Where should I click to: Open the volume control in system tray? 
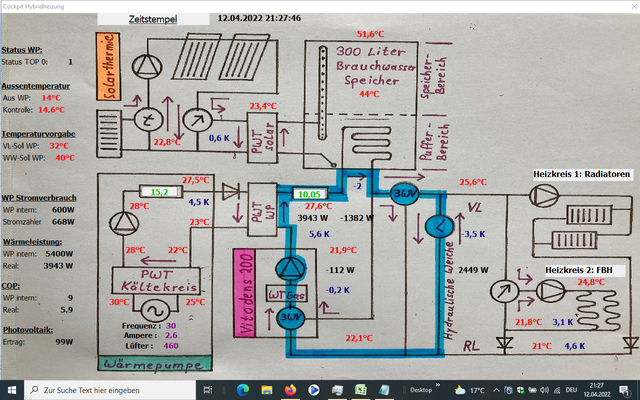tap(544, 390)
